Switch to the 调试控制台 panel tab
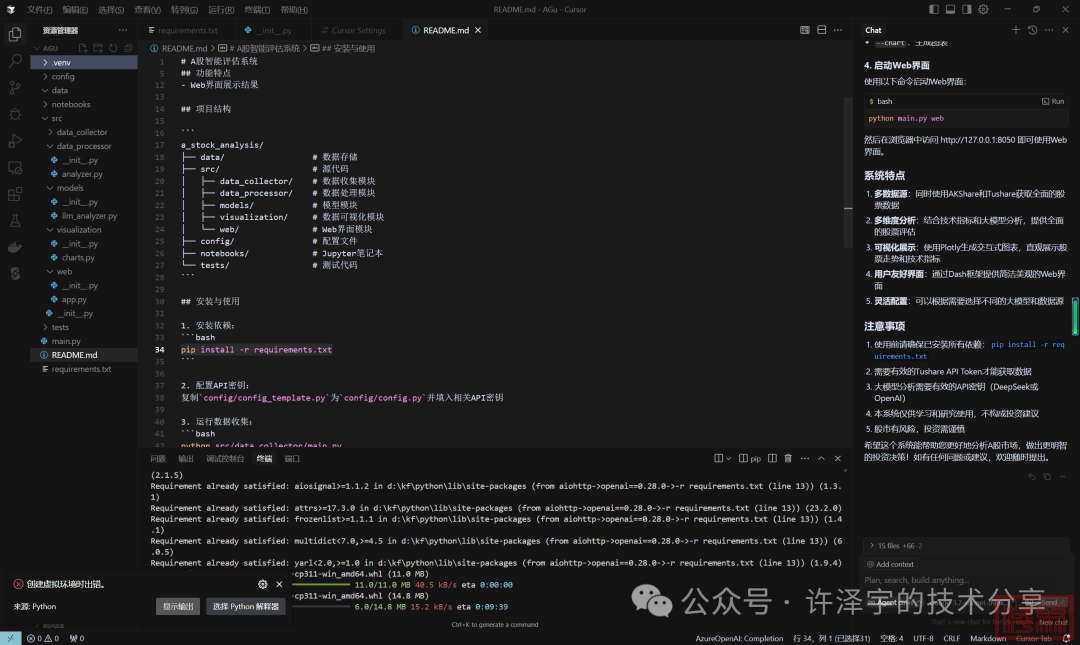 click(225, 459)
